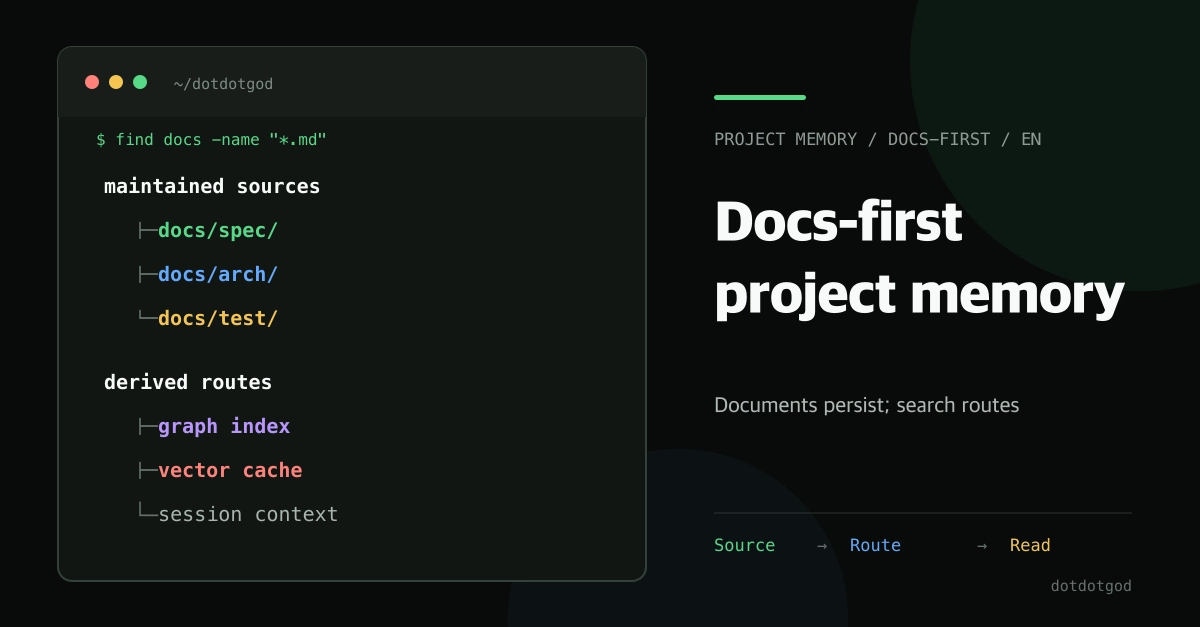Click the PROJECT MEMORY / DOCS-FIRST / EN breadcrumb
Viewport: 1200px width, 627px height.
(x=878, y=139)
